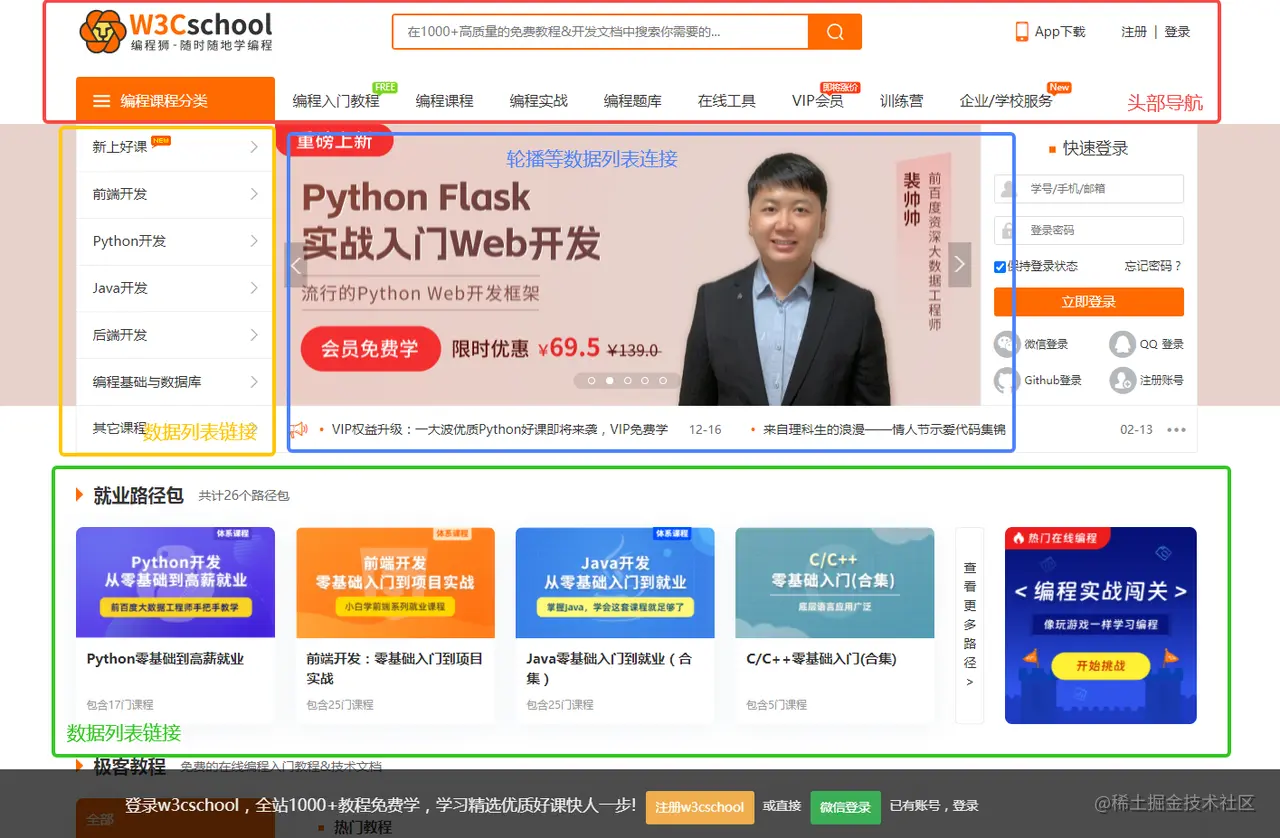Viewport: 1280px width, 838px height.
Task: Open the 在线工具 nav item
Action: pyautogui.click(x=727, y=101)
